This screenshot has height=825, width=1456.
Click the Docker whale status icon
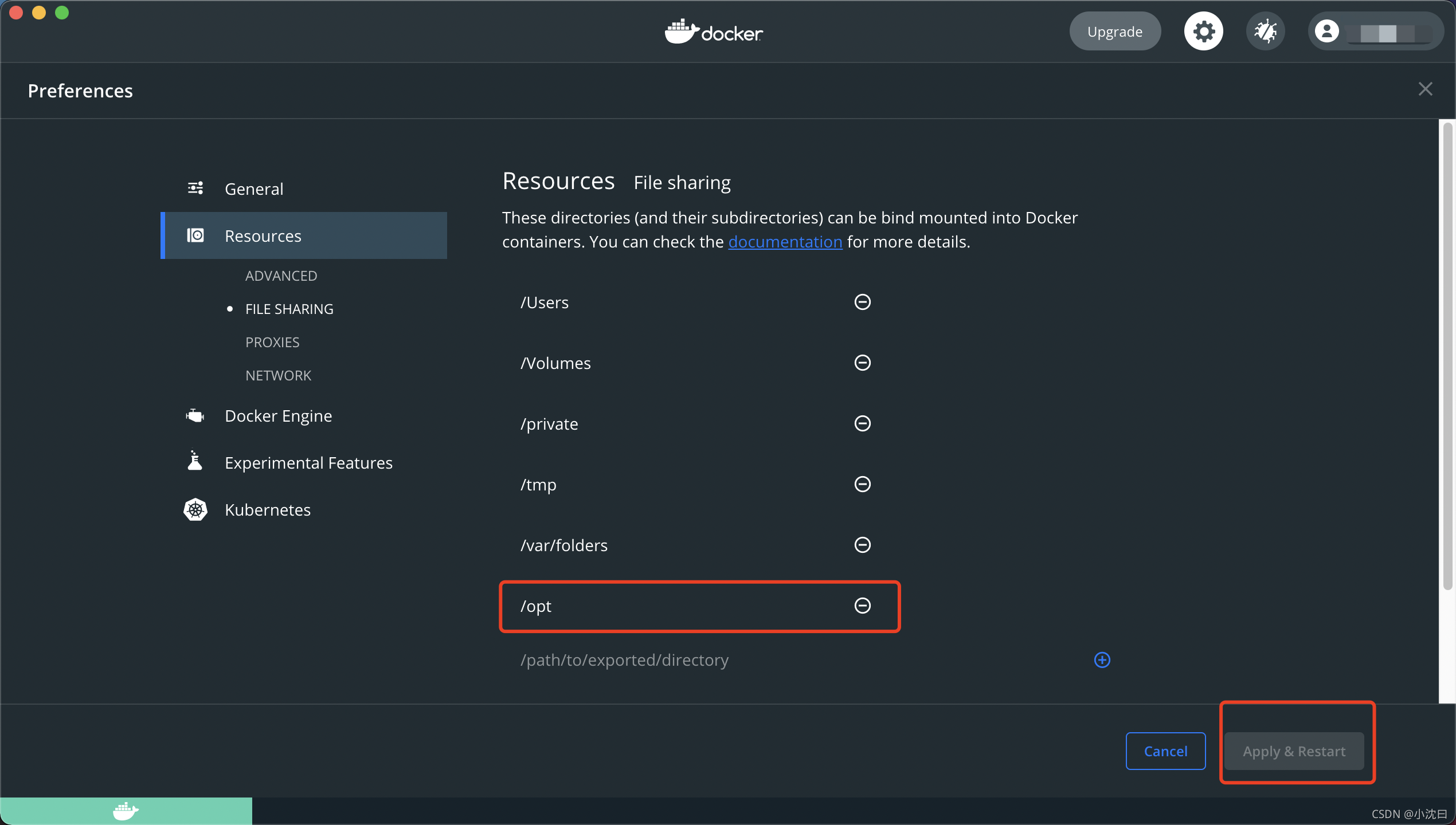[126, 811]
